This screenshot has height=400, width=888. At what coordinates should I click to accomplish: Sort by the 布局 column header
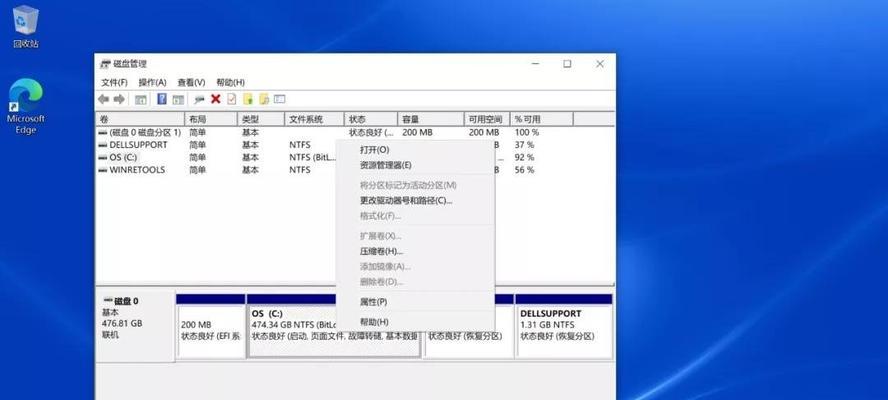tap(211, 120)
